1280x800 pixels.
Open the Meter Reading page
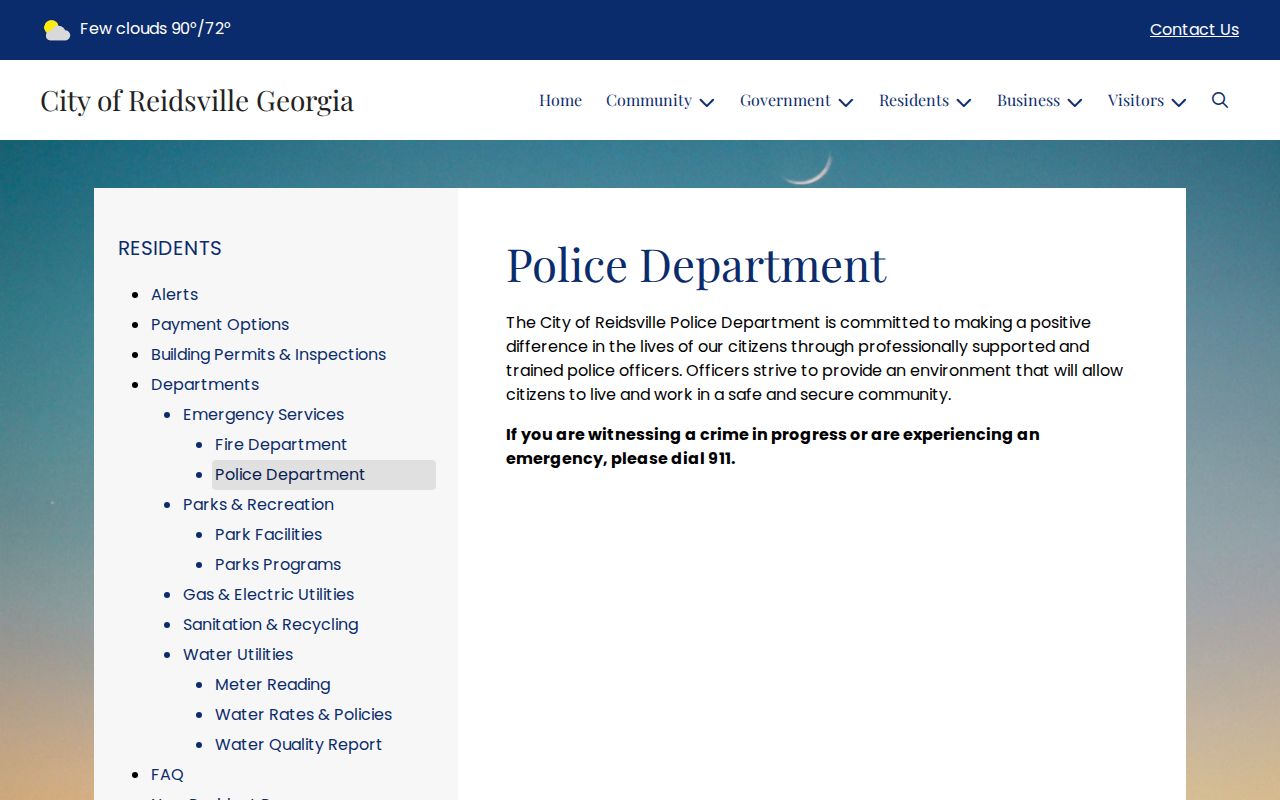(273, 684)
